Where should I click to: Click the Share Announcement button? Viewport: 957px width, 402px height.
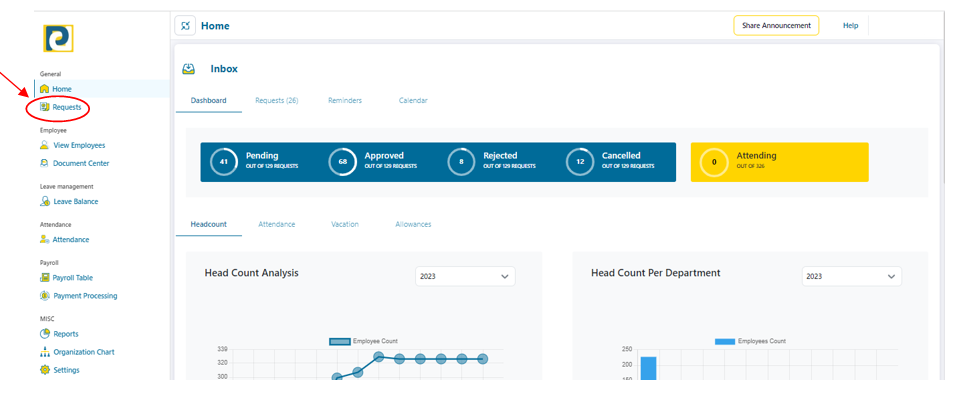point(775,26)
